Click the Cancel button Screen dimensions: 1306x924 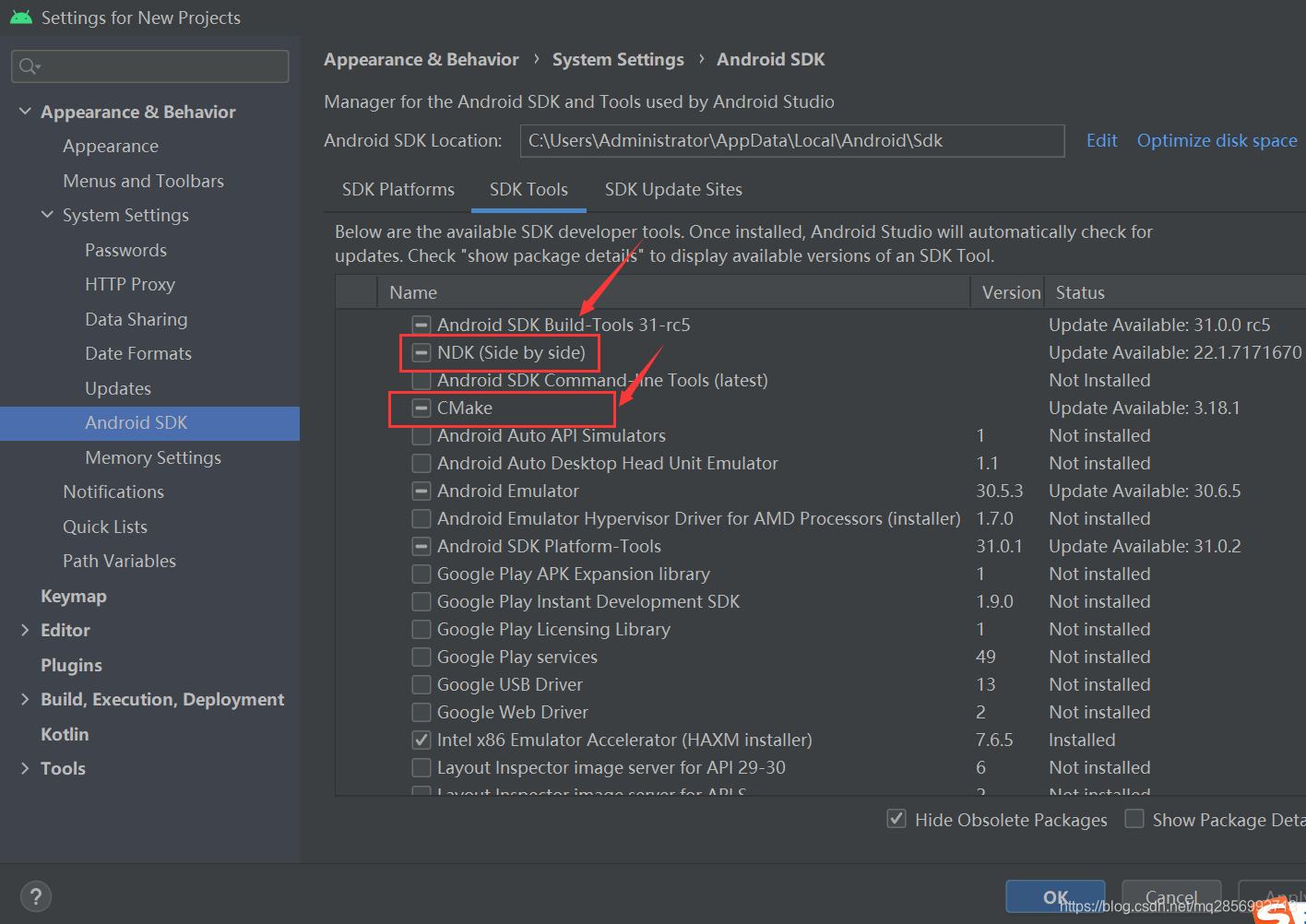click(x=1171, y=897)
